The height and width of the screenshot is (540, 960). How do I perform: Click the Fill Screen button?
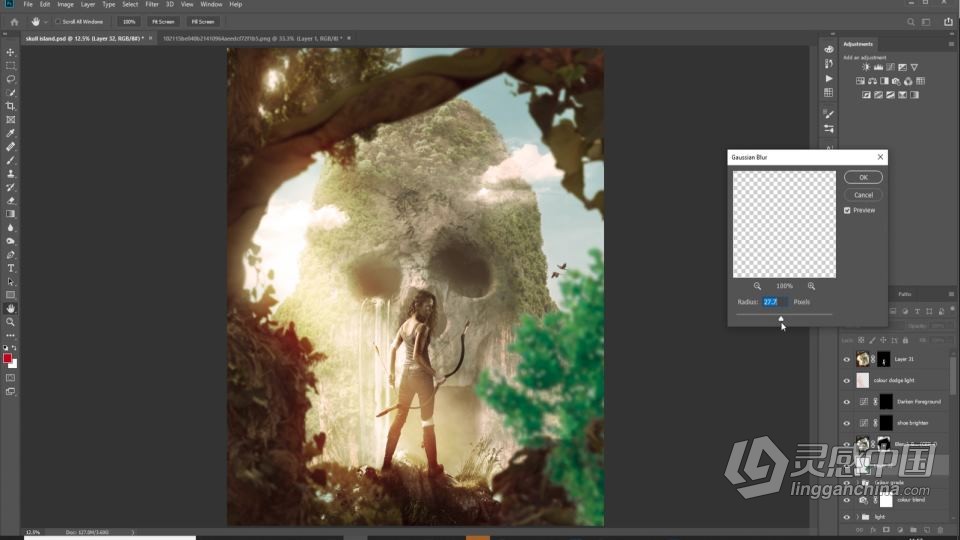click(x=203, y=21)
